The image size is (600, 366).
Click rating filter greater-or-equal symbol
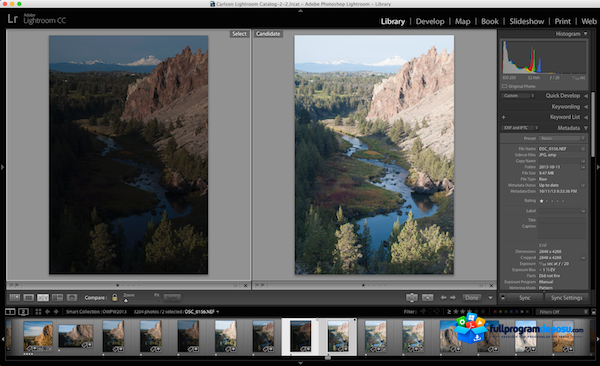(x=449, y=312)
